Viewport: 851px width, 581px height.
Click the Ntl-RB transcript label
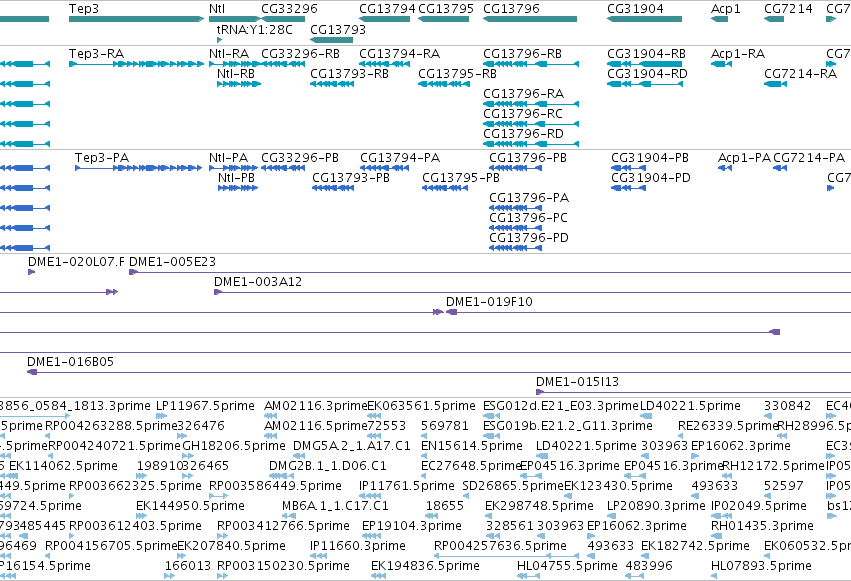236,74
